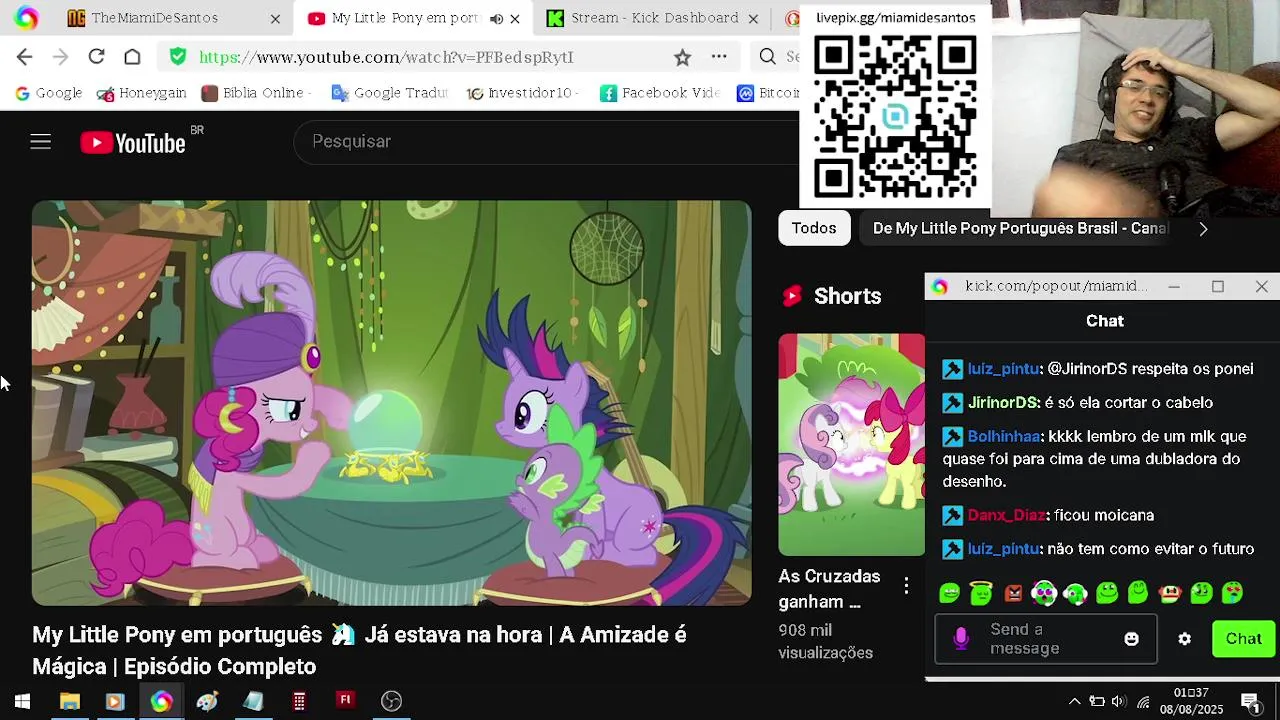
Task: Click the purple microphone icon in chat
Action: click(961, 639)
